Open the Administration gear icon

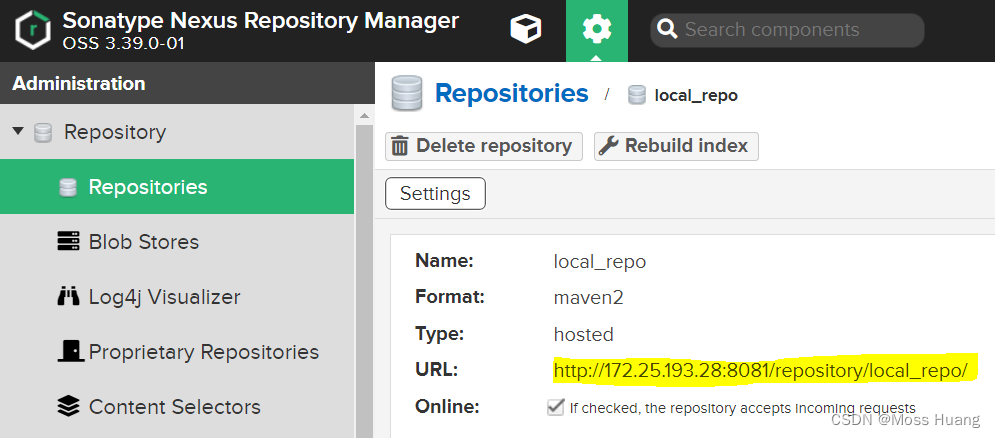[x=596, y=30]
